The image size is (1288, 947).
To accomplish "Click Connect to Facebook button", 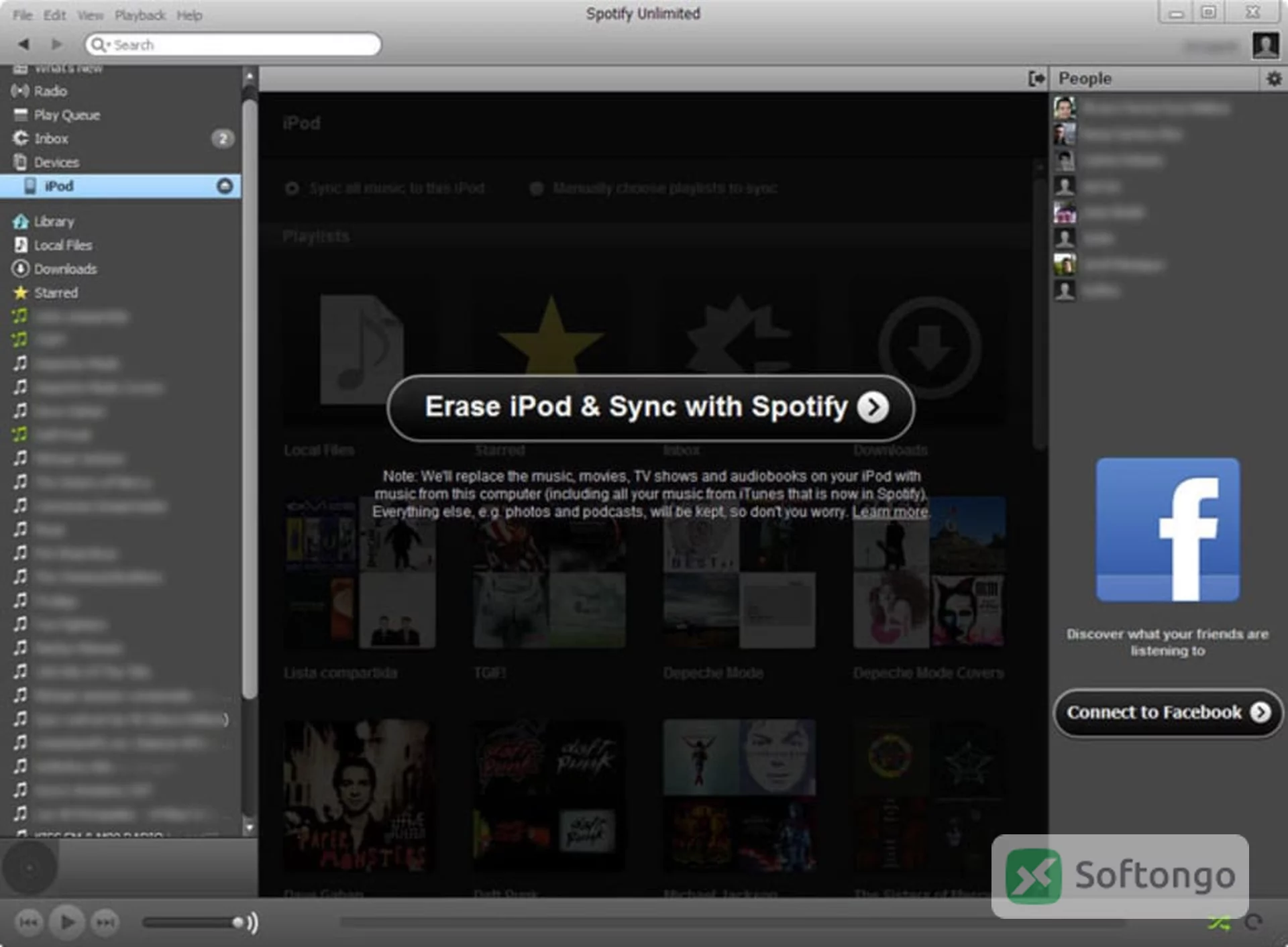I will (1168, 712).
